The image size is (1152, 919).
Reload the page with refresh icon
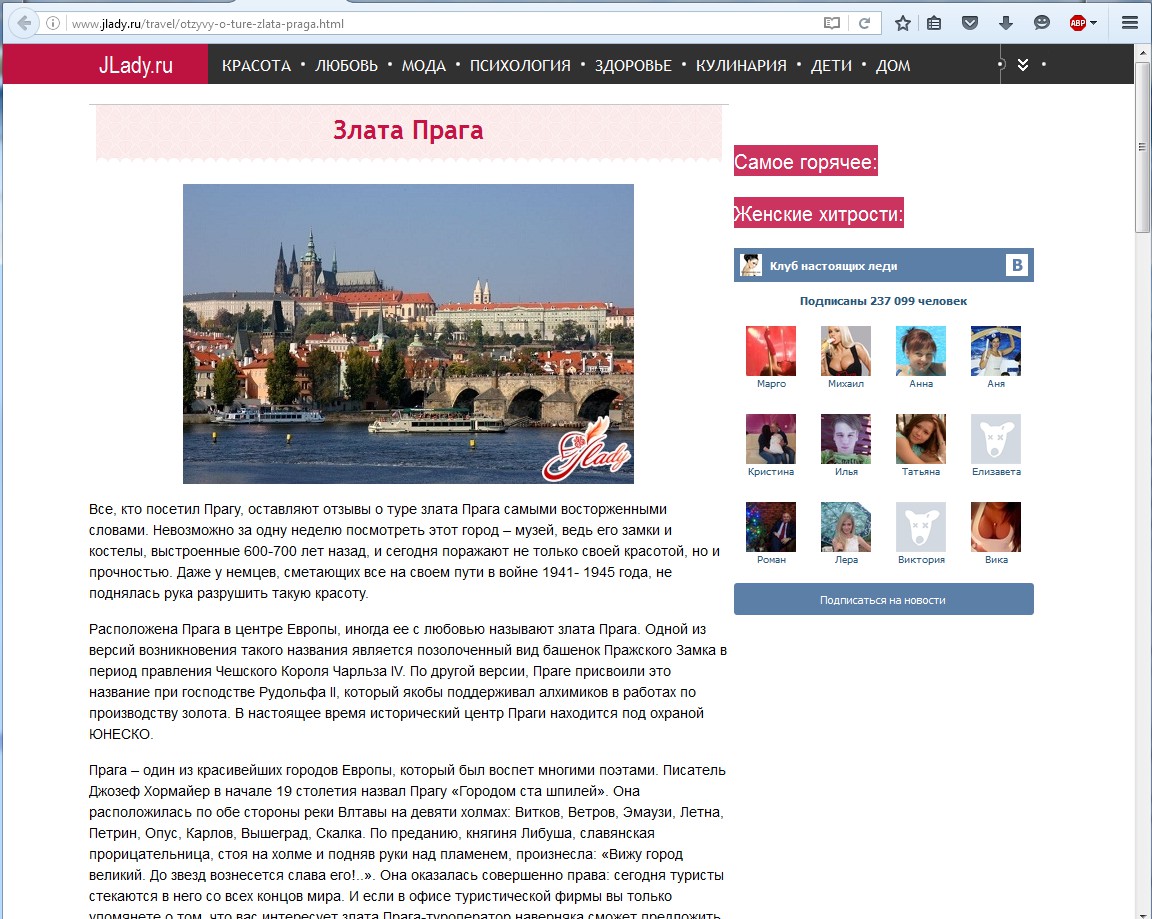[865, 24]
